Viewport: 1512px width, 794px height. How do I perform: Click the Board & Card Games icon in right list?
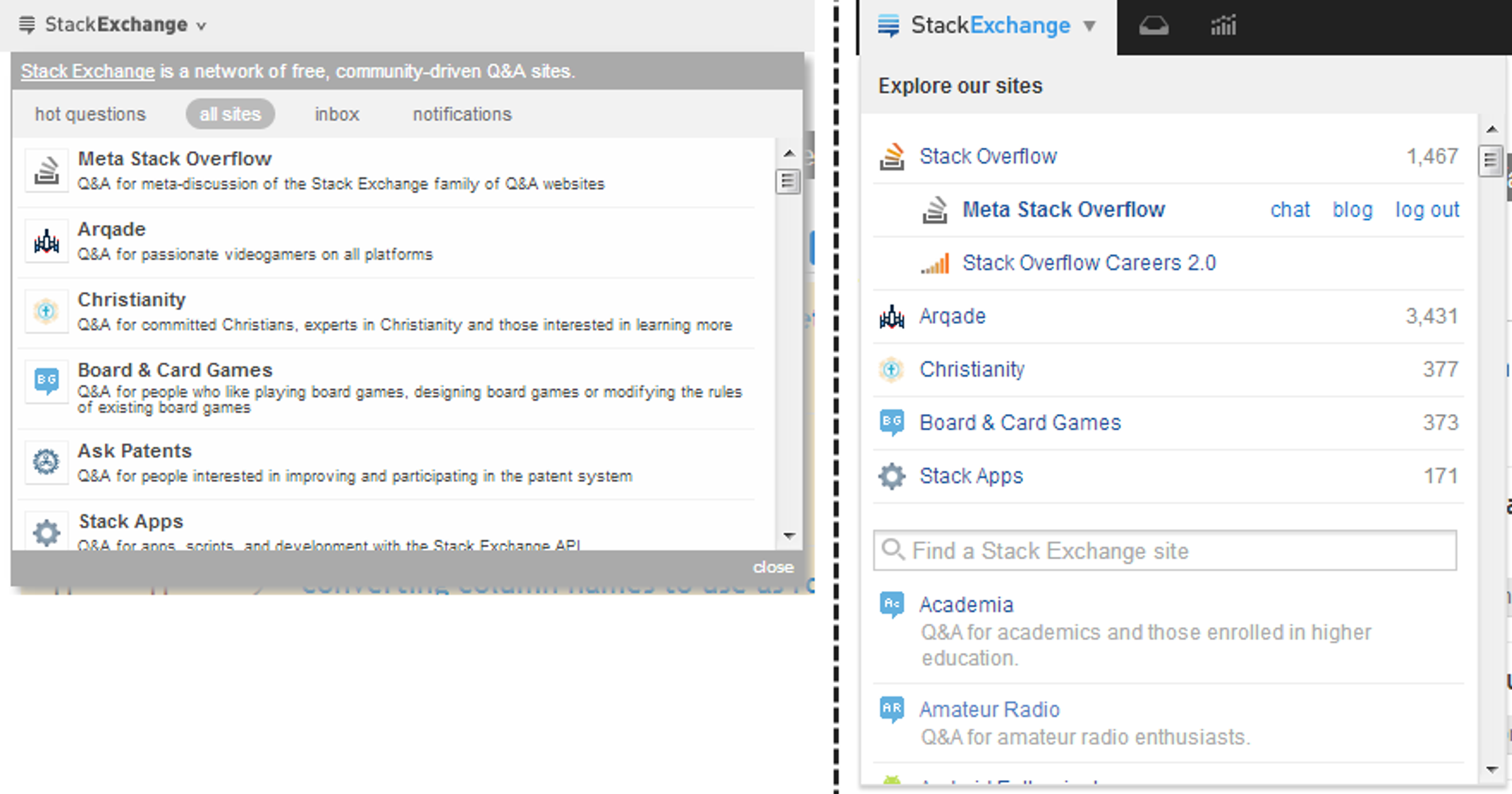(892, 422)
